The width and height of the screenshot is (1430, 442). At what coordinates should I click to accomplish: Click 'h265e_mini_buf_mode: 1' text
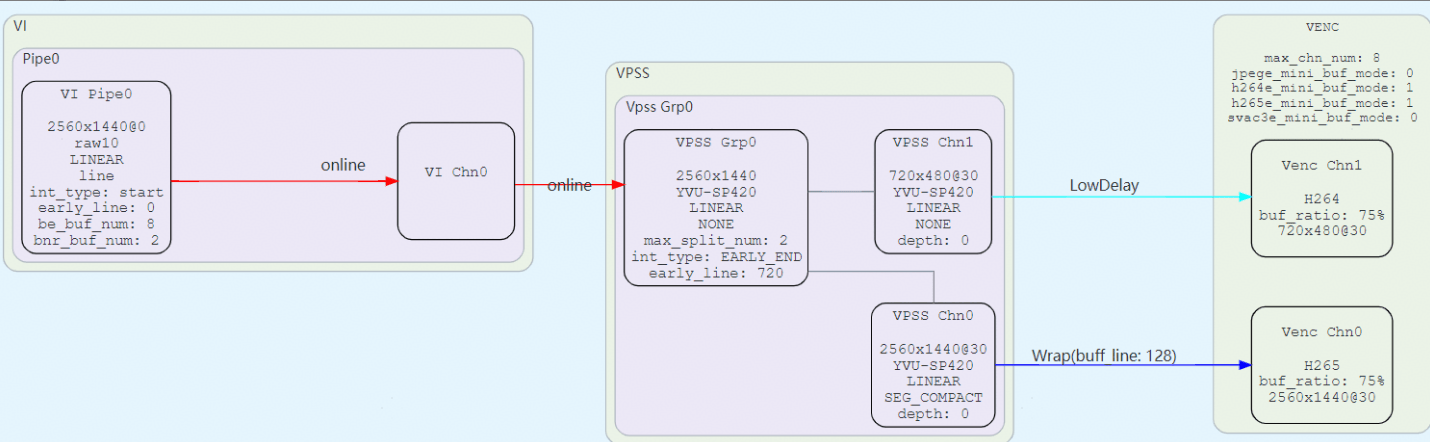pos(1322,102)
